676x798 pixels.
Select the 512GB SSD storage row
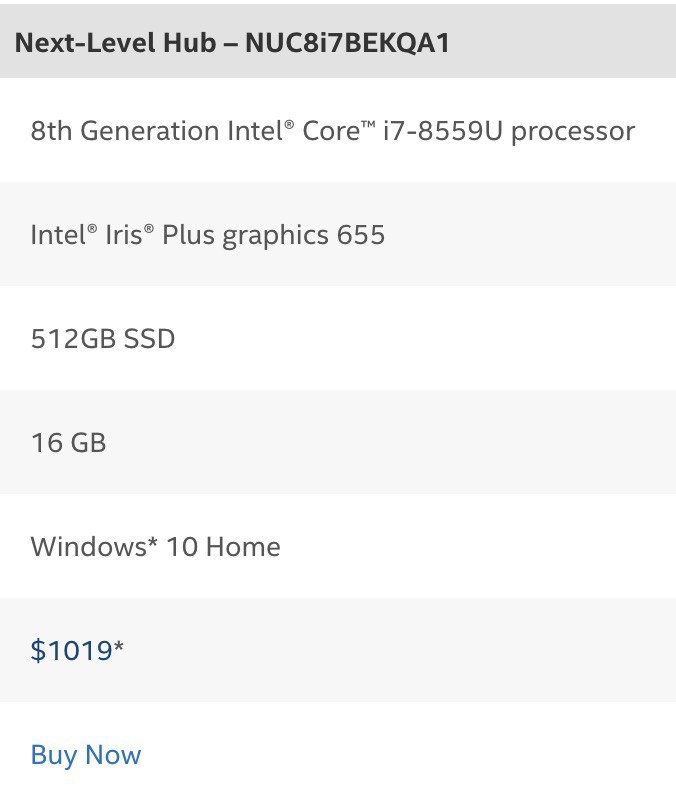(338, 338)
